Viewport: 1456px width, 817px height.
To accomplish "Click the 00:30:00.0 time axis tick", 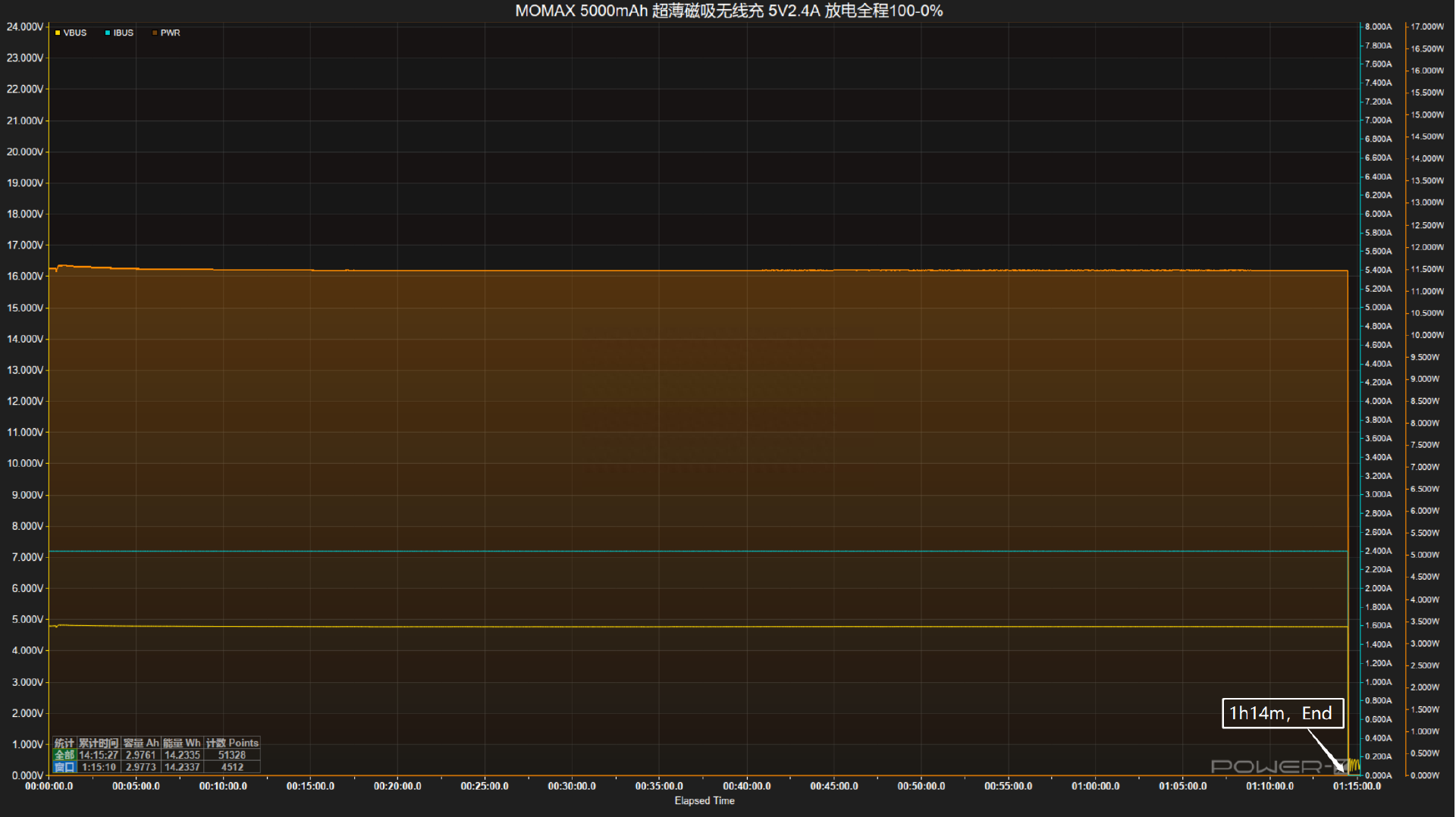I will 572,786.
